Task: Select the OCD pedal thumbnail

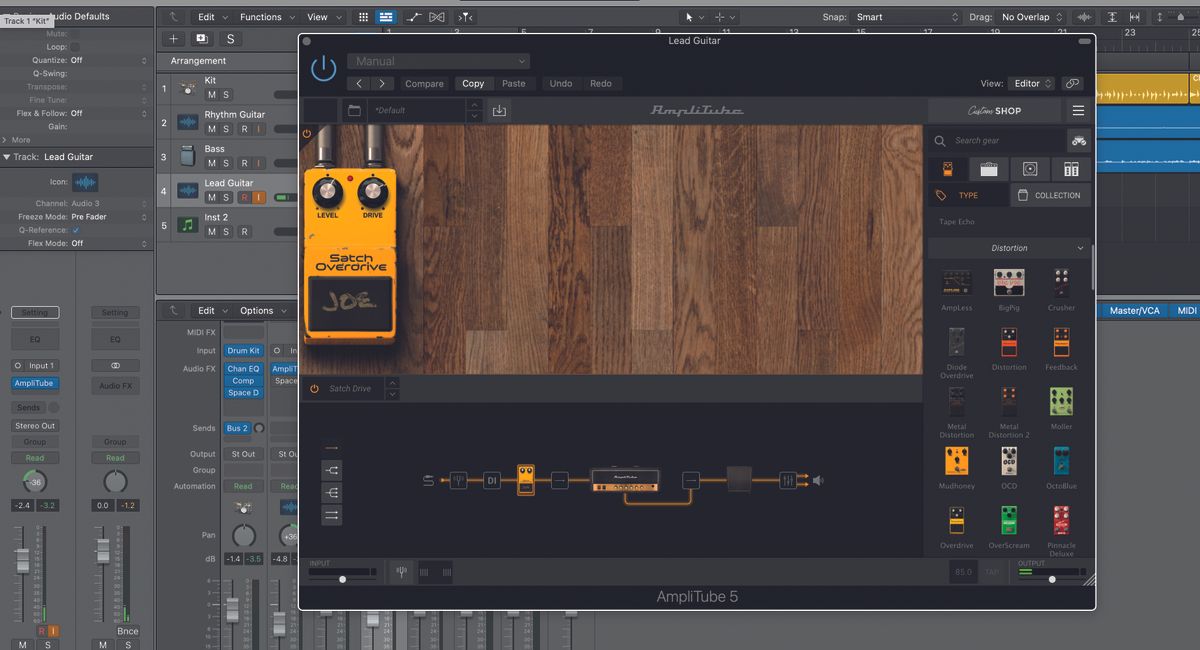Action: [1008, 462]
